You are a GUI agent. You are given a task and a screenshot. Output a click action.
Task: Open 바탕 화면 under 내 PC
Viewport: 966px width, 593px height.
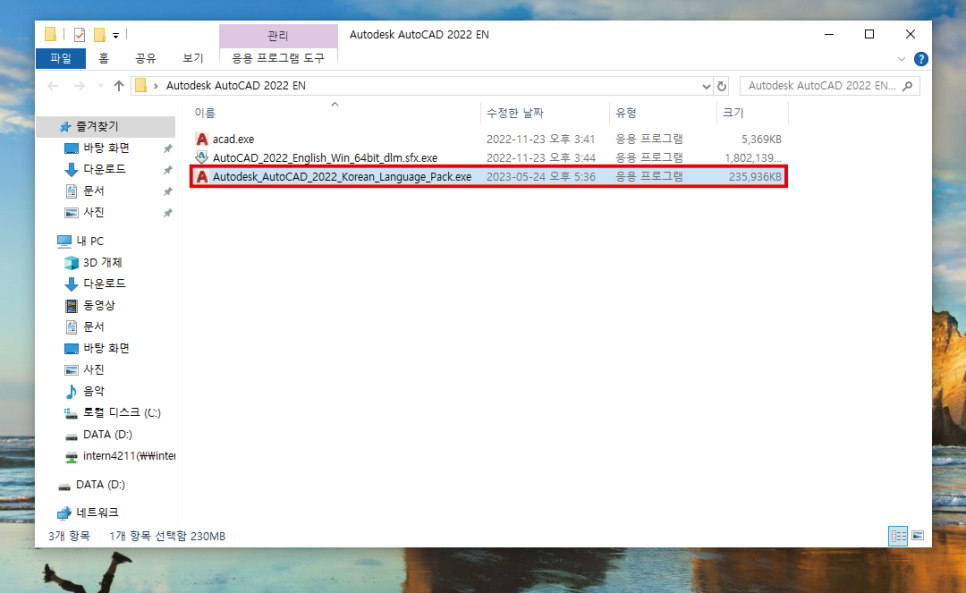(106, 348)
